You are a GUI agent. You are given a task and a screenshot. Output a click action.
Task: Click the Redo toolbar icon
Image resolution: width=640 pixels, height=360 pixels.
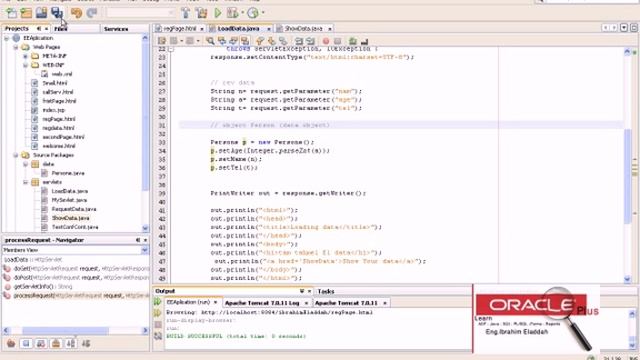coord(91,13)
